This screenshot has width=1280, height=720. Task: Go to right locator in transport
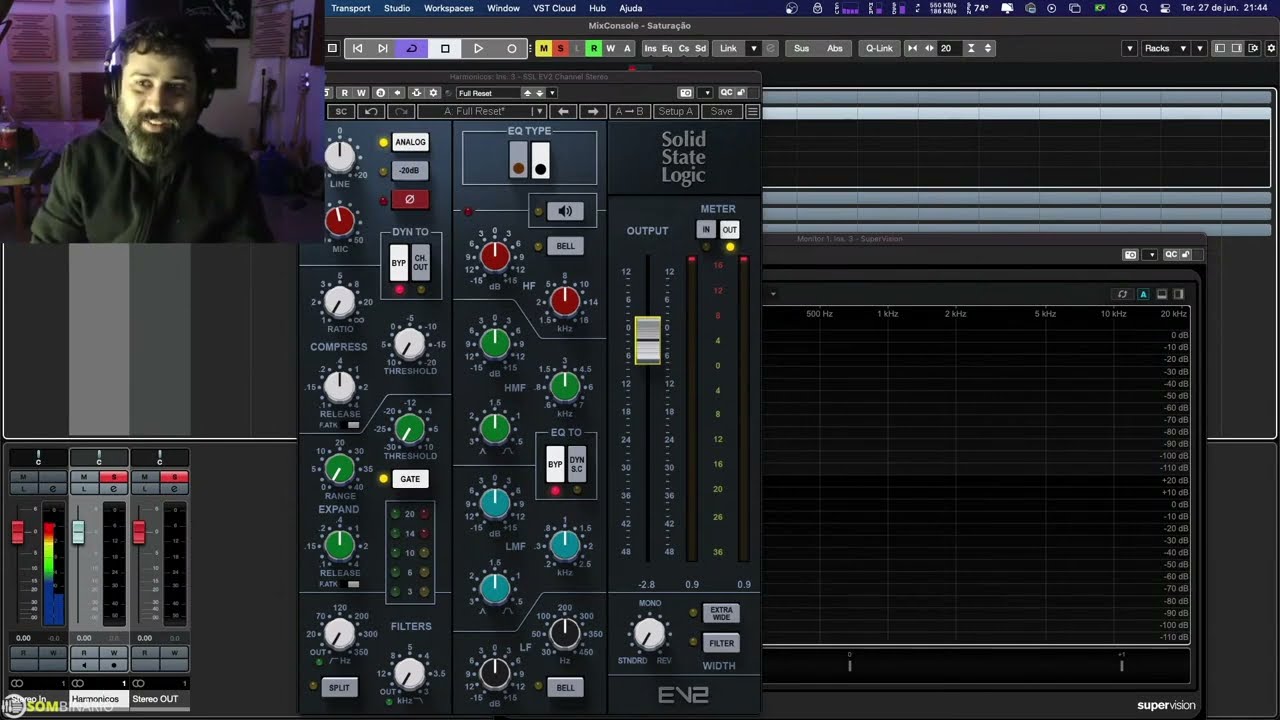[382, 48]
